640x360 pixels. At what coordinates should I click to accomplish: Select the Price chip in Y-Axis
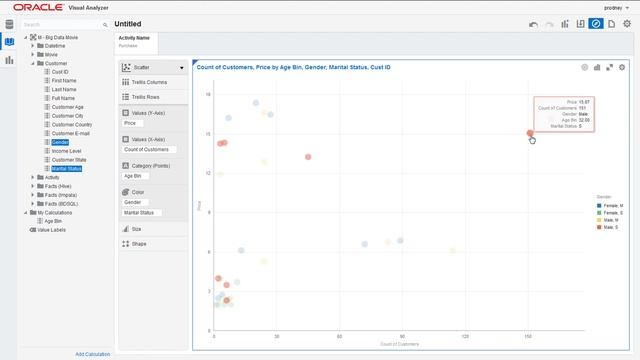[133, 123]
